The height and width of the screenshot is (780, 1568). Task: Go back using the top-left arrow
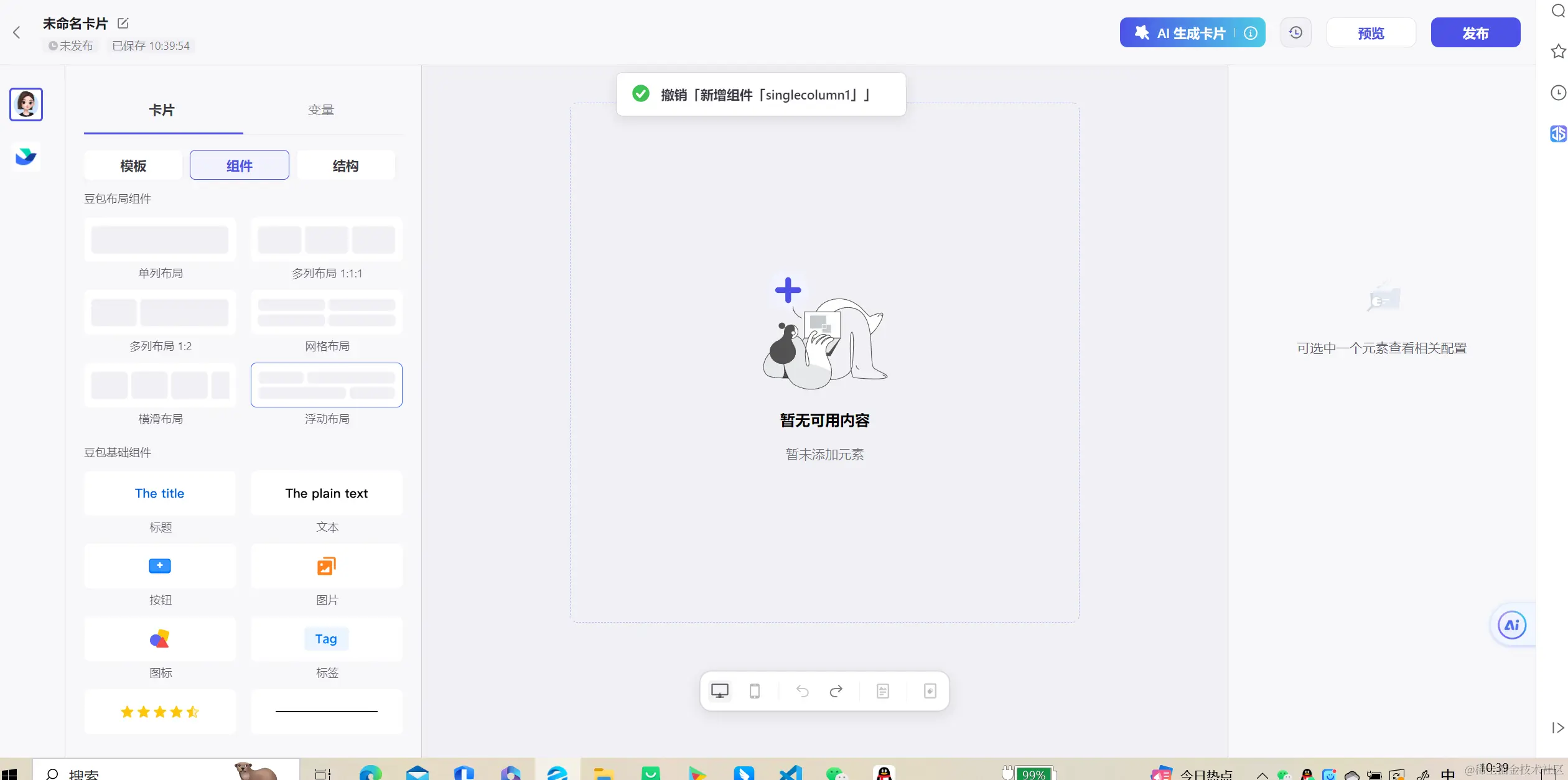click(17, 32)
